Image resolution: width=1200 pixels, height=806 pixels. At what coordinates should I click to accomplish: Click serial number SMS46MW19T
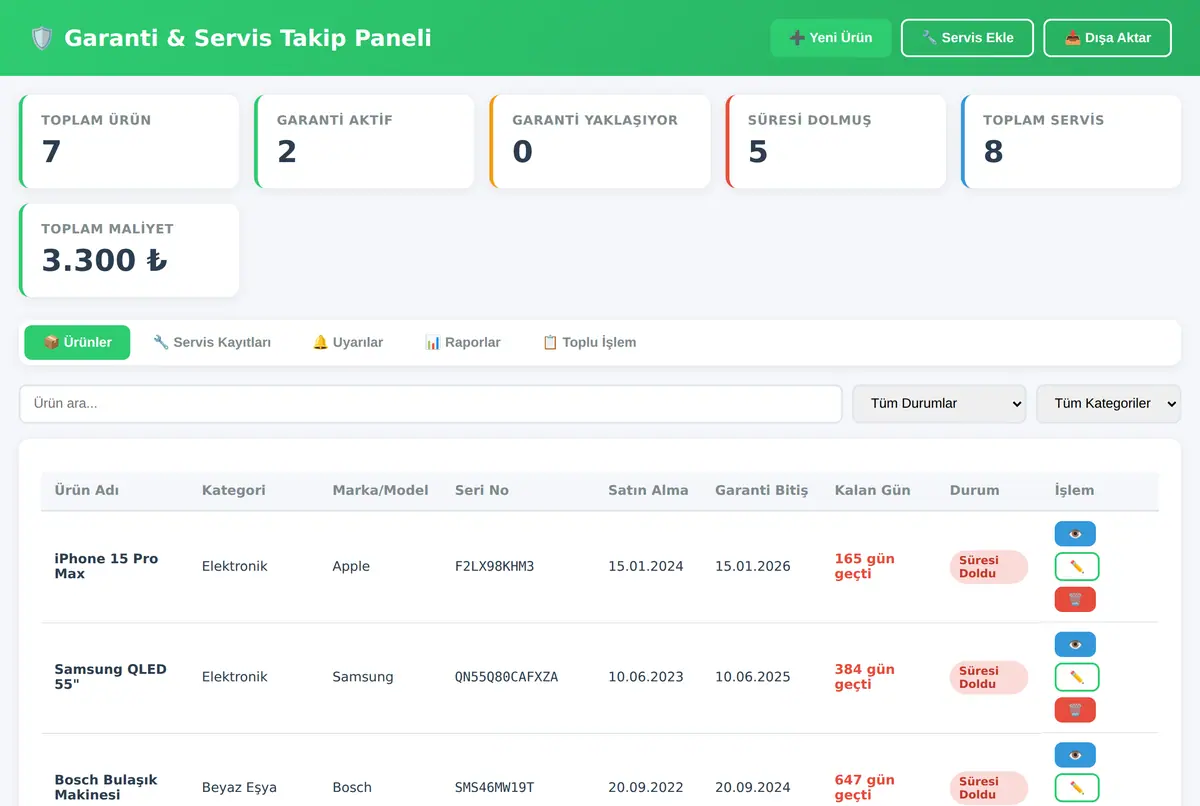(x=495, y=788)
